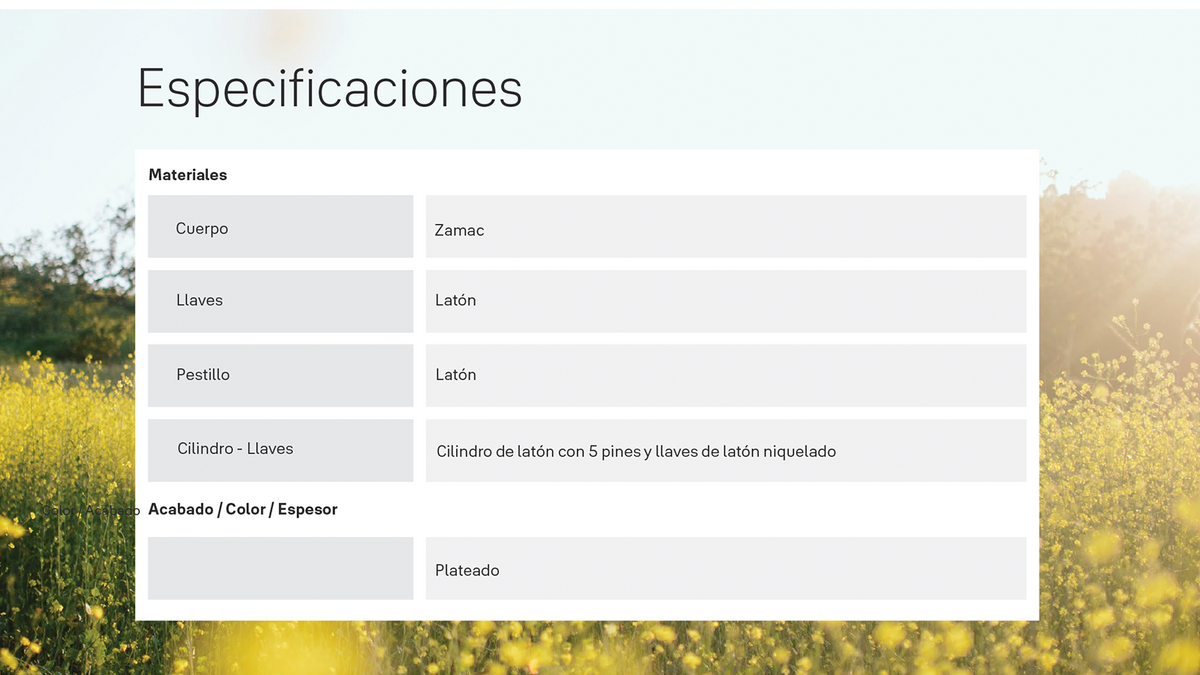
Task: Click the empty label cell beside Plateado
Action: [280, 568]
